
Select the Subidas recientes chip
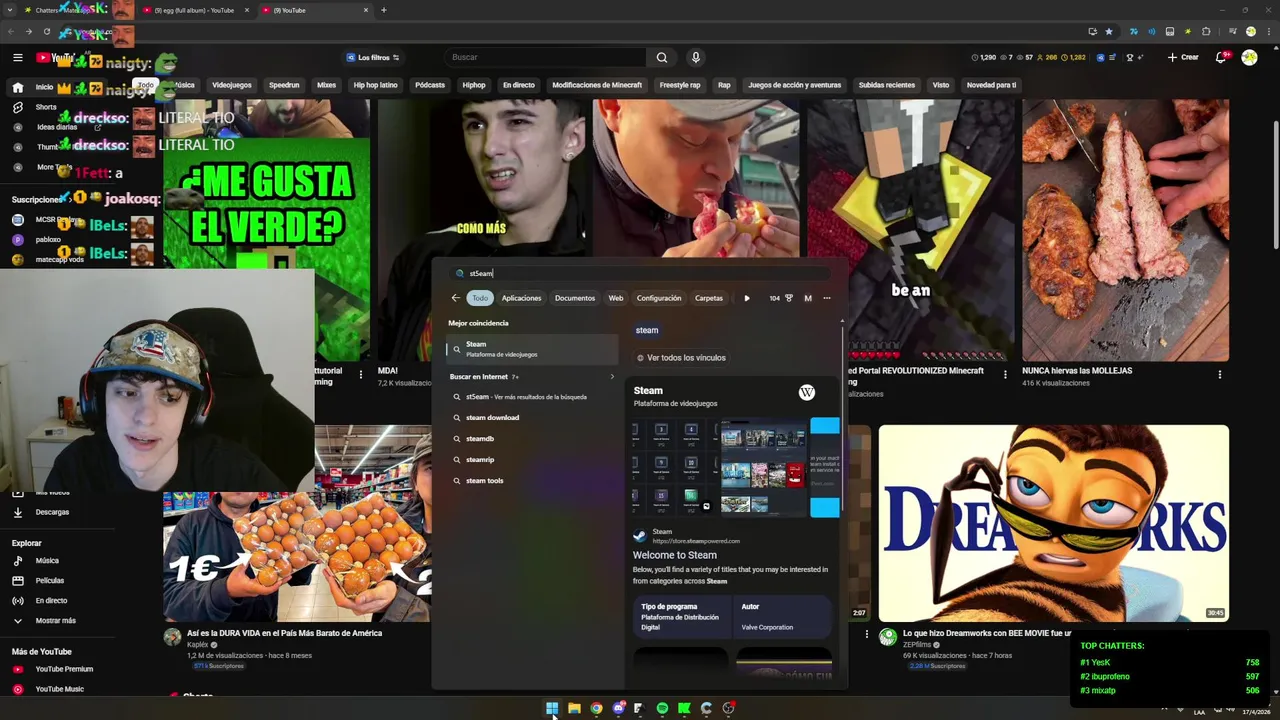click(x=886, y=85)
